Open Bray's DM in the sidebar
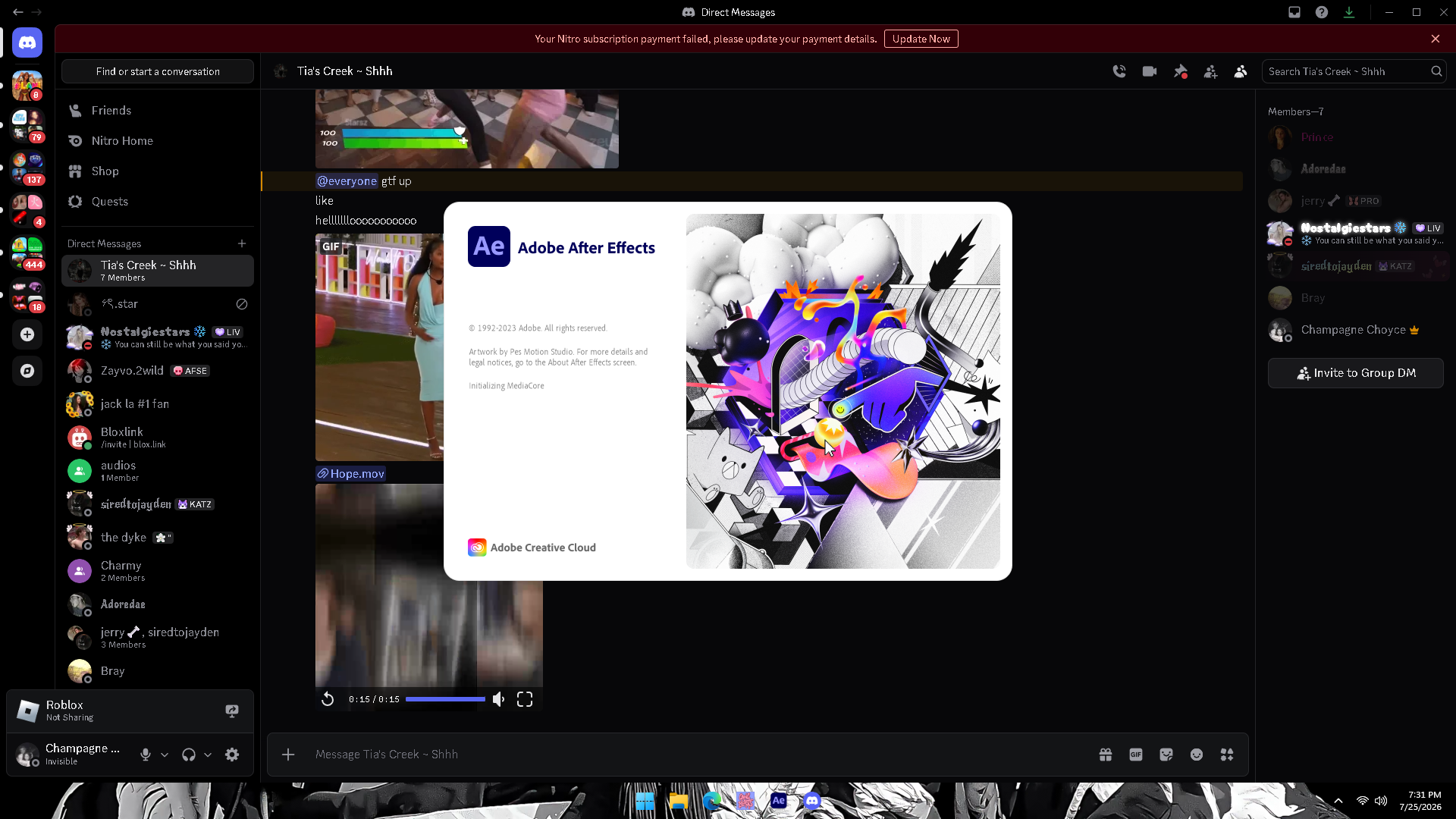This screenshot has height=819, width=1456. pos(158,671)
